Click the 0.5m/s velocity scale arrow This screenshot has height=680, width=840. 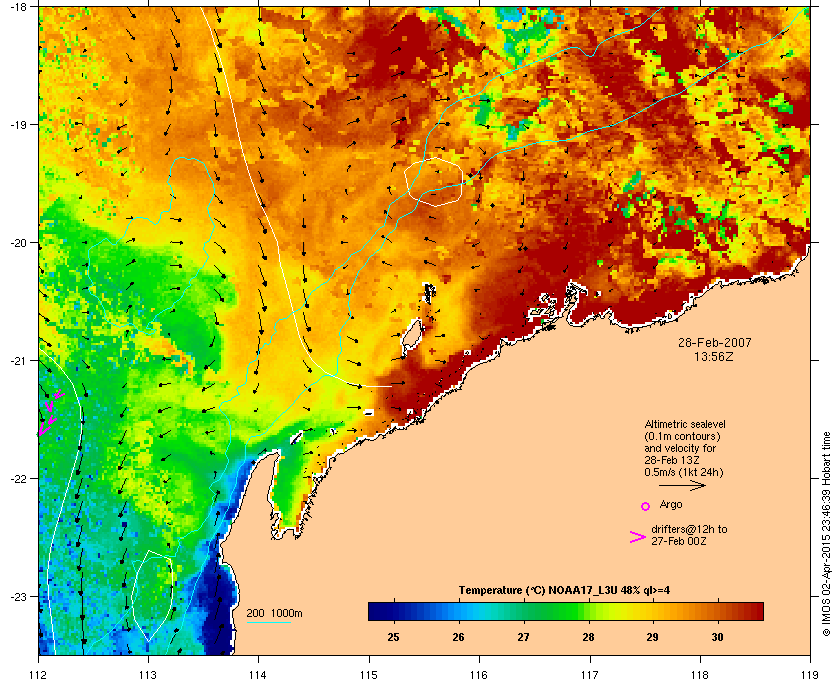(682, 486)
